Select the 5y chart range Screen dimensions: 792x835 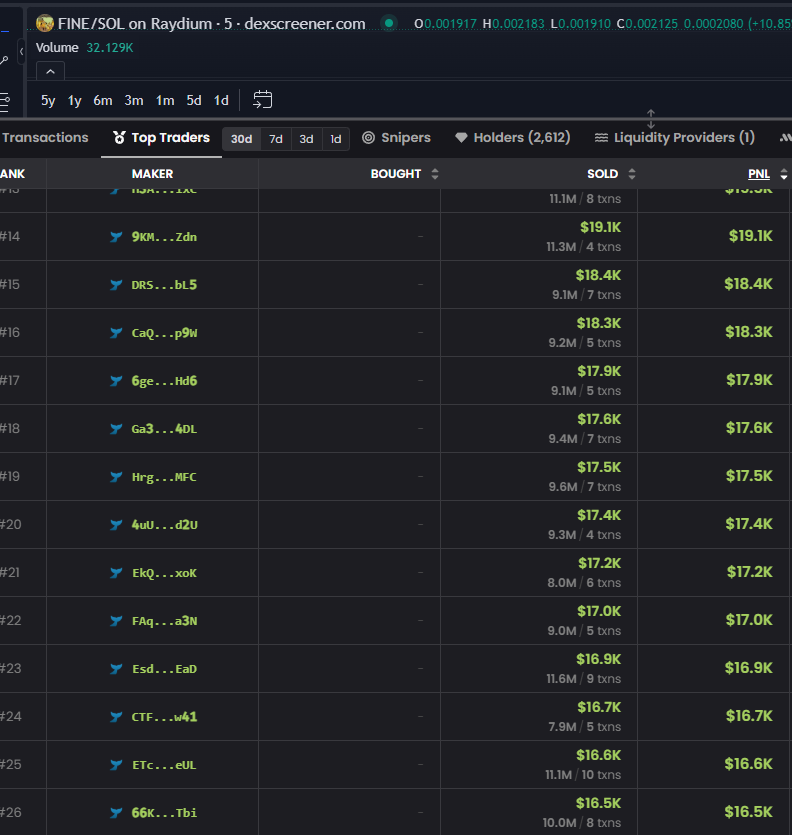[x=48, y=100]
